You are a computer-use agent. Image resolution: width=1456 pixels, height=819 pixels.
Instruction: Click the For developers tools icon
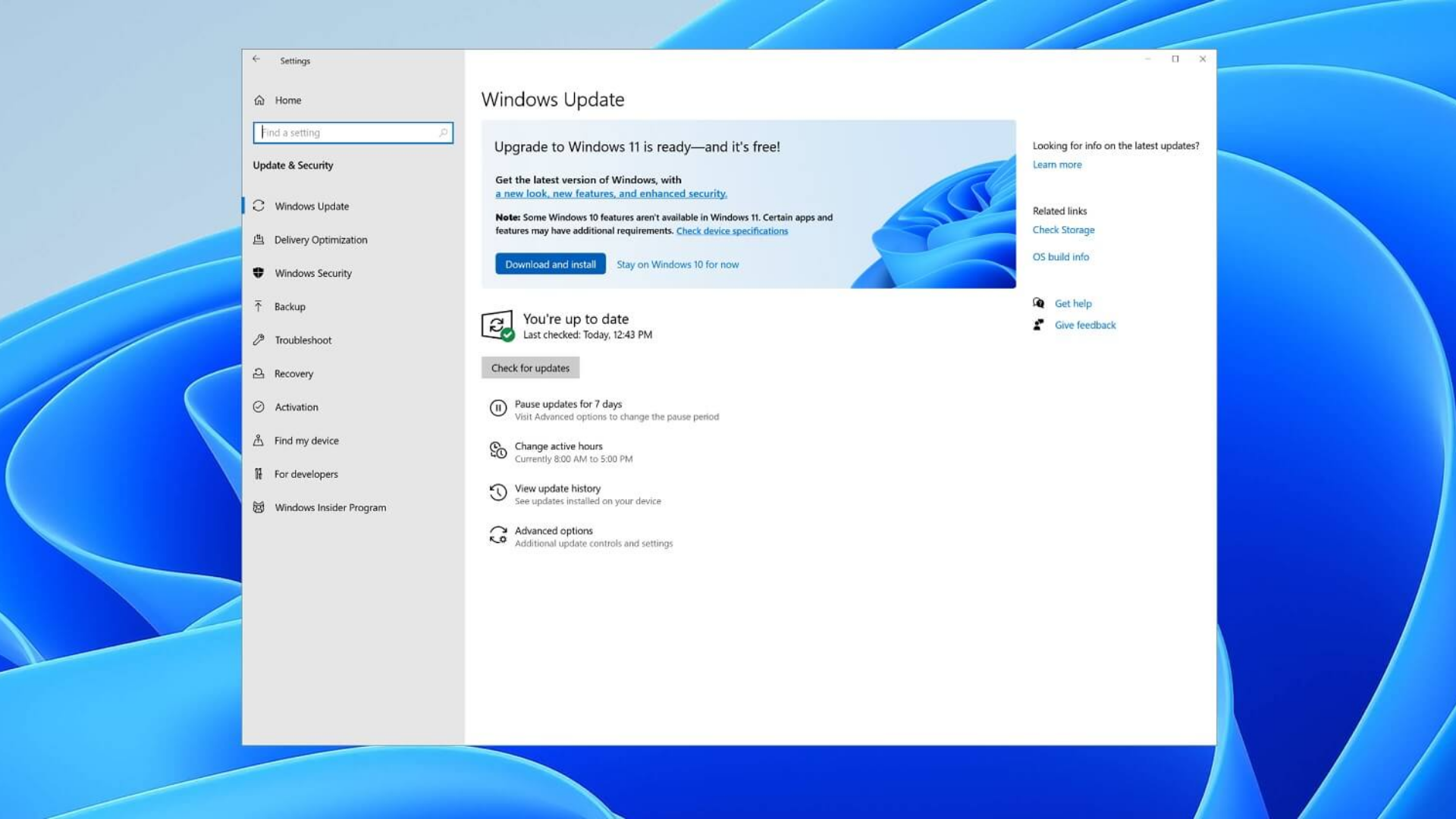[259, 474]
